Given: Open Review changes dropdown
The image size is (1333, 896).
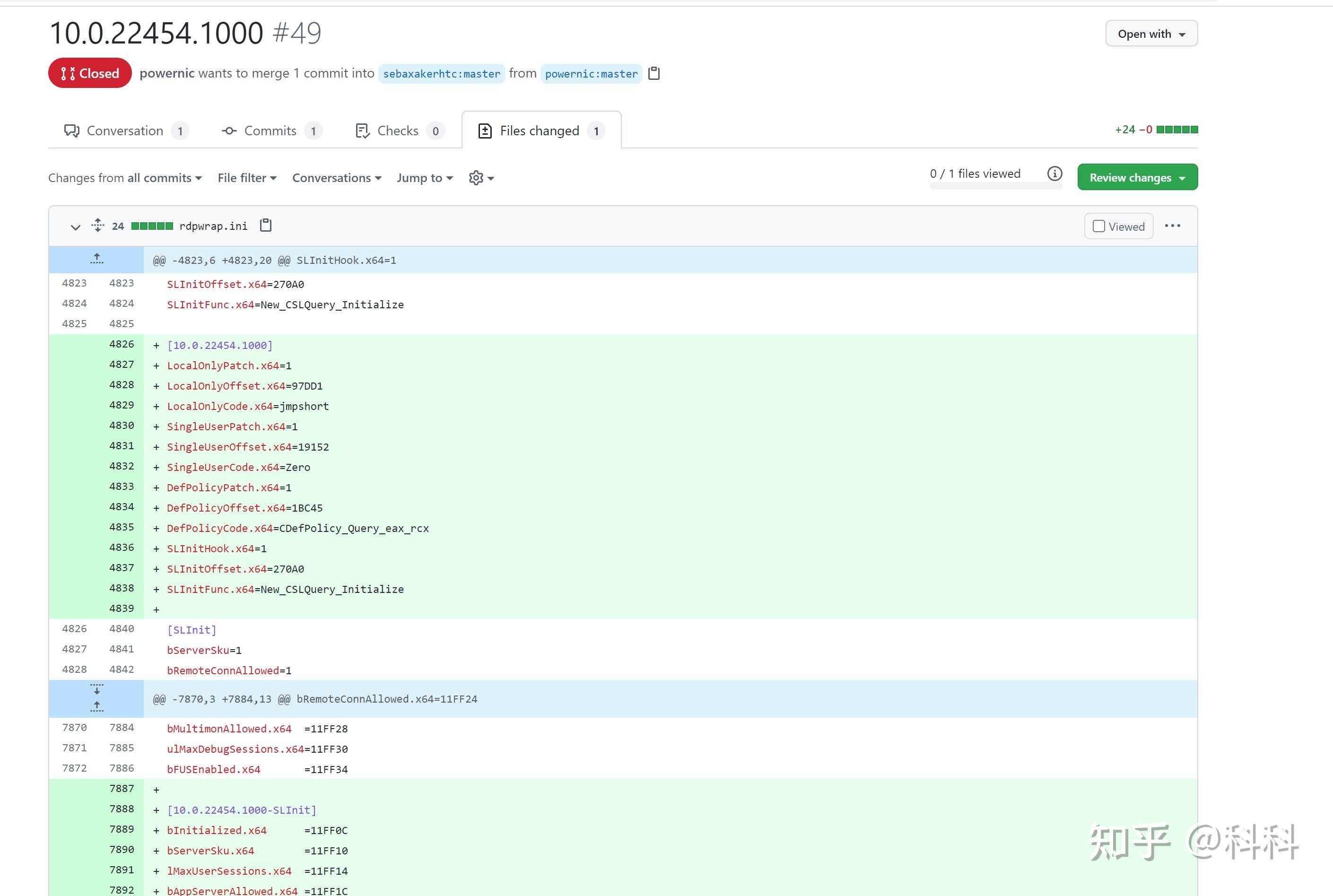Looking at the screenshot, I should (1137, 177).
